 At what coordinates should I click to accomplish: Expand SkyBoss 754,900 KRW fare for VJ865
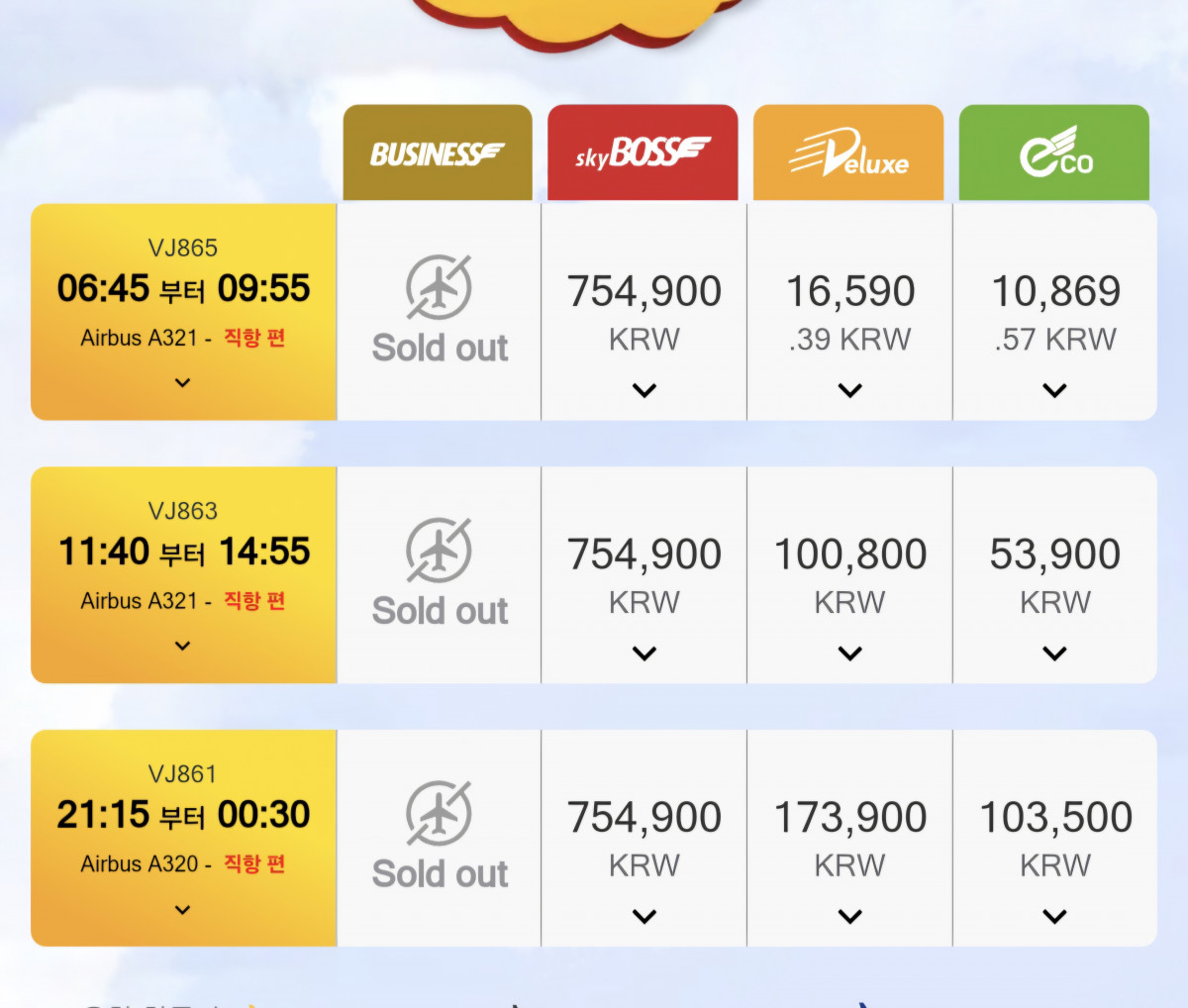(x=644, y=390)
